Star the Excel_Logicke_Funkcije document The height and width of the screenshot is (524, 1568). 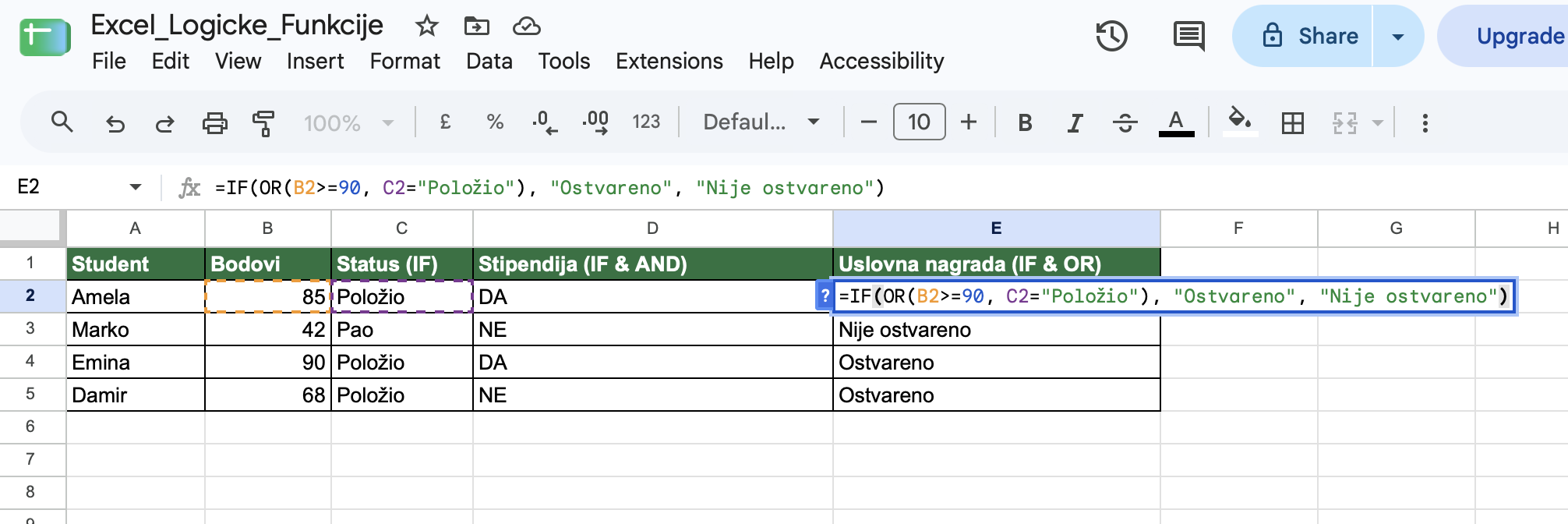(x=426, y=26)
